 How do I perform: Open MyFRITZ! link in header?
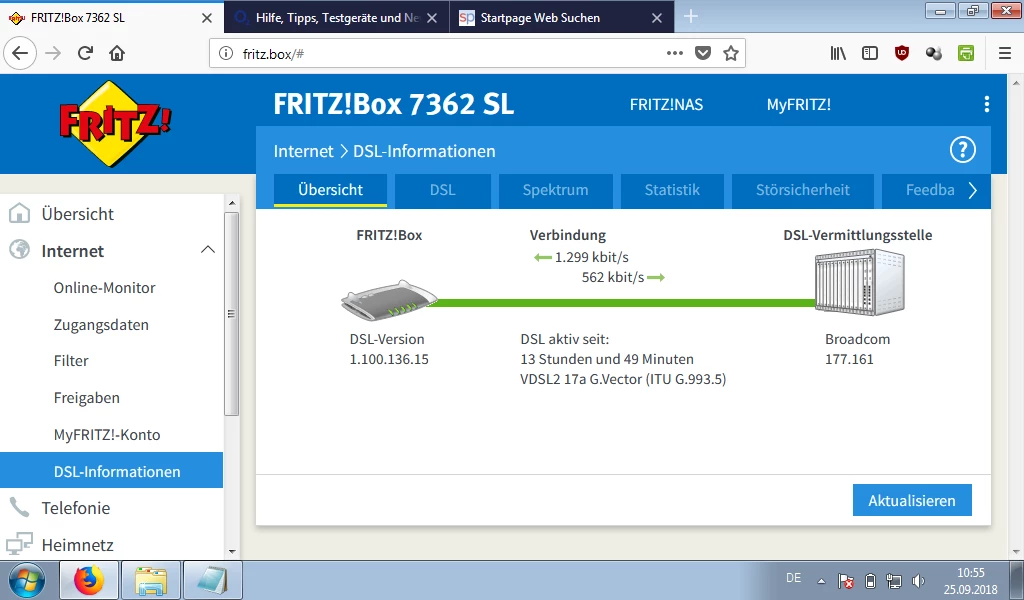(799, 104)
